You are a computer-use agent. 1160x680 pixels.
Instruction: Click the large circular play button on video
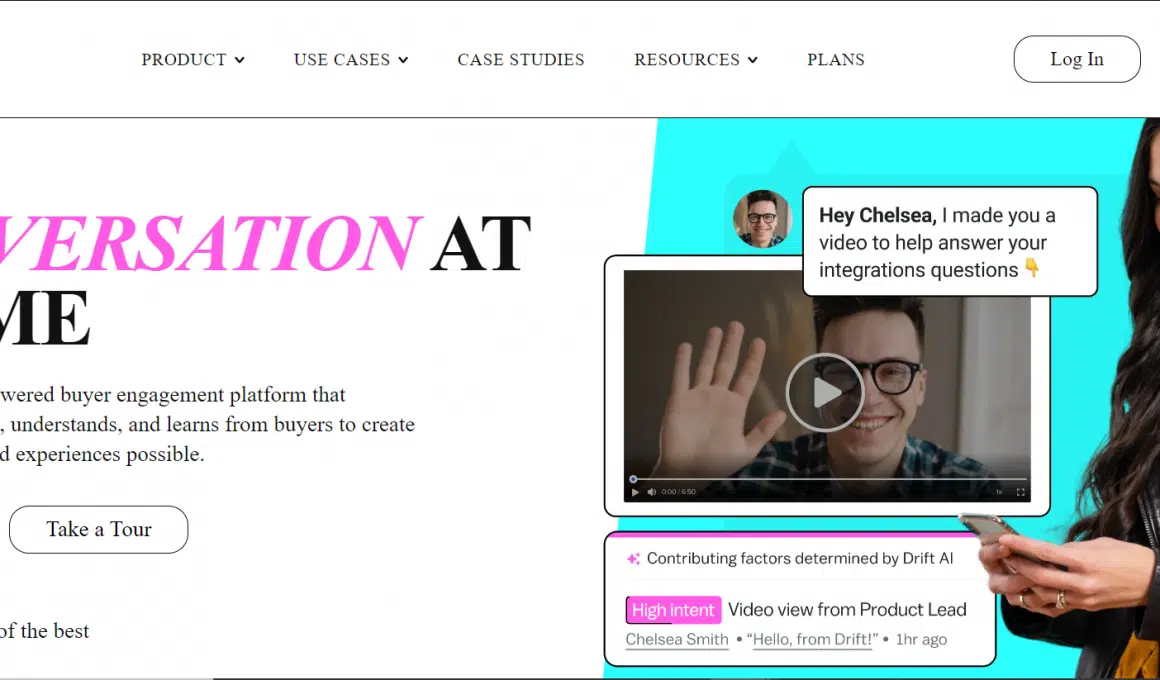pos(825,393)
